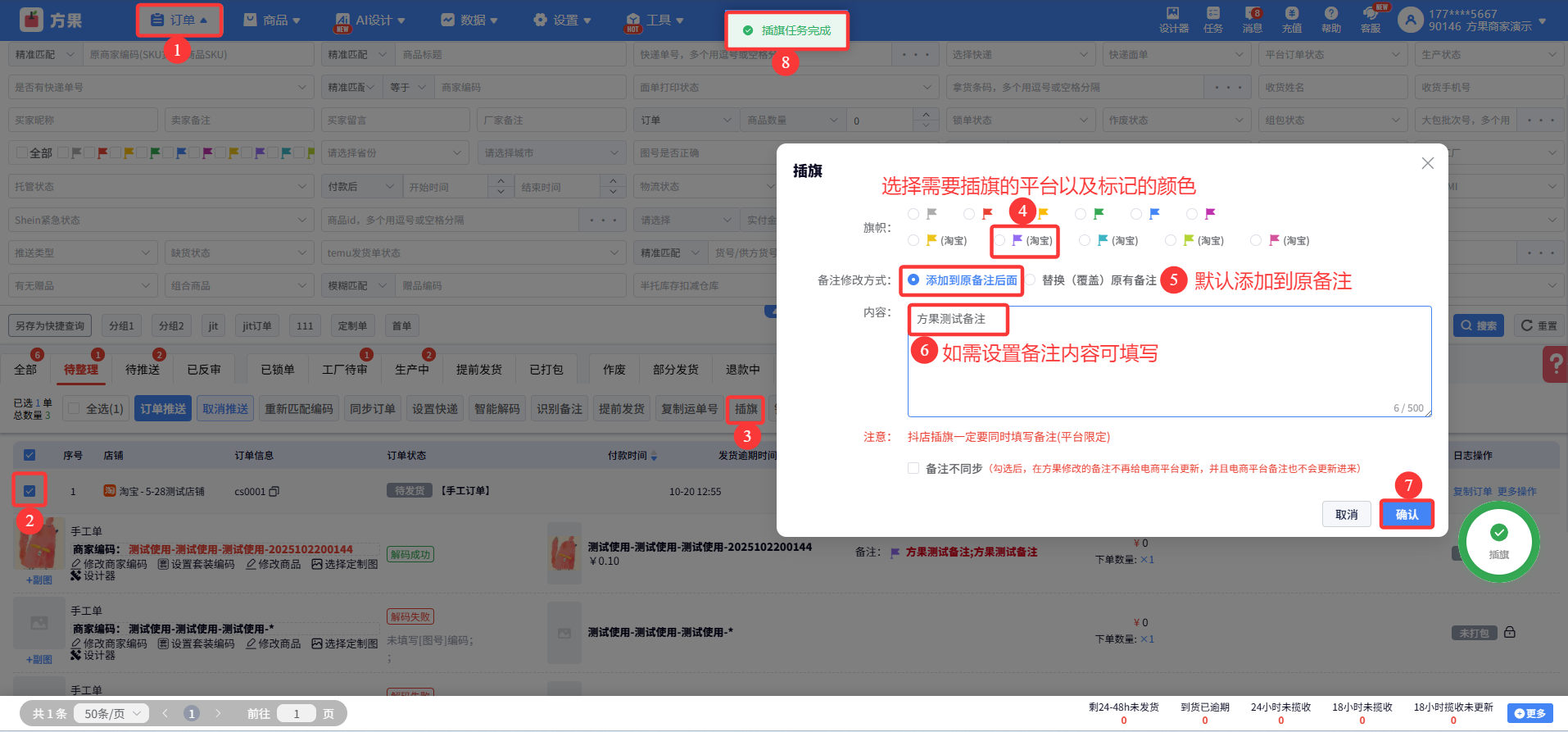Close the 插旗 dialog with the X icon
Screen dimensions: 1568x732
[1428, 163]
